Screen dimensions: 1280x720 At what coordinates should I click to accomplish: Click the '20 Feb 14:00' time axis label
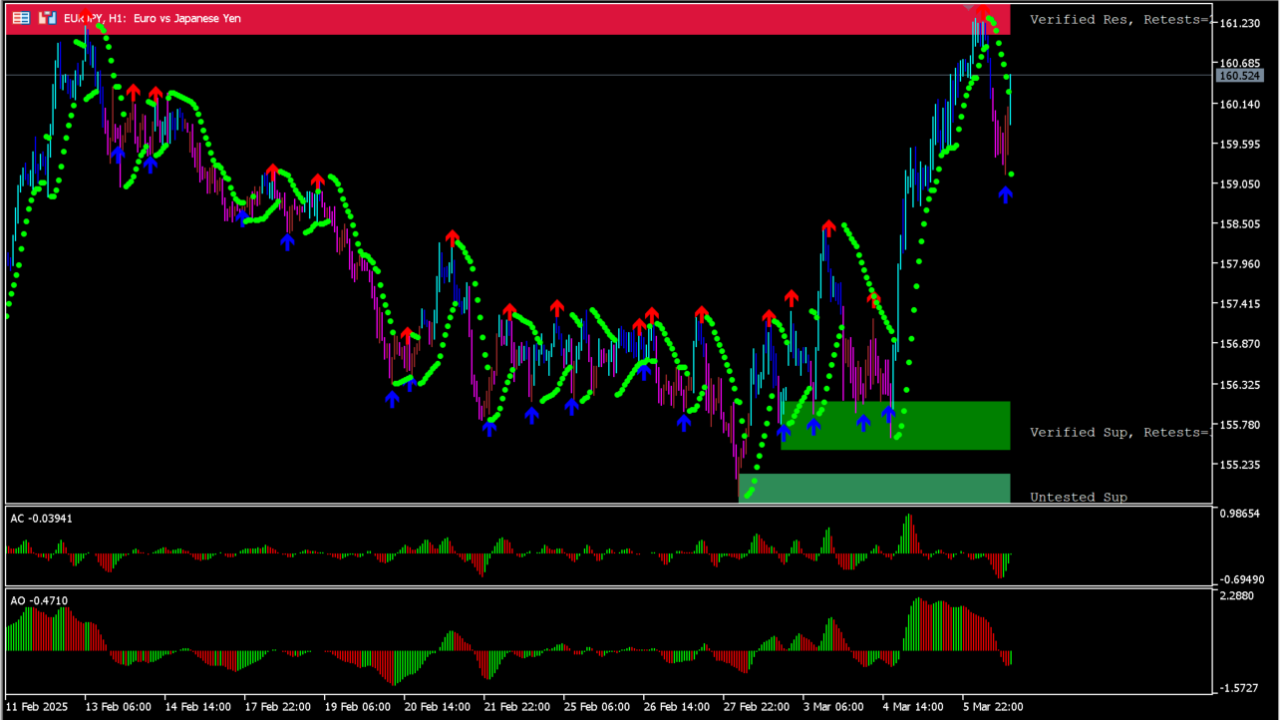click(439, 707)
